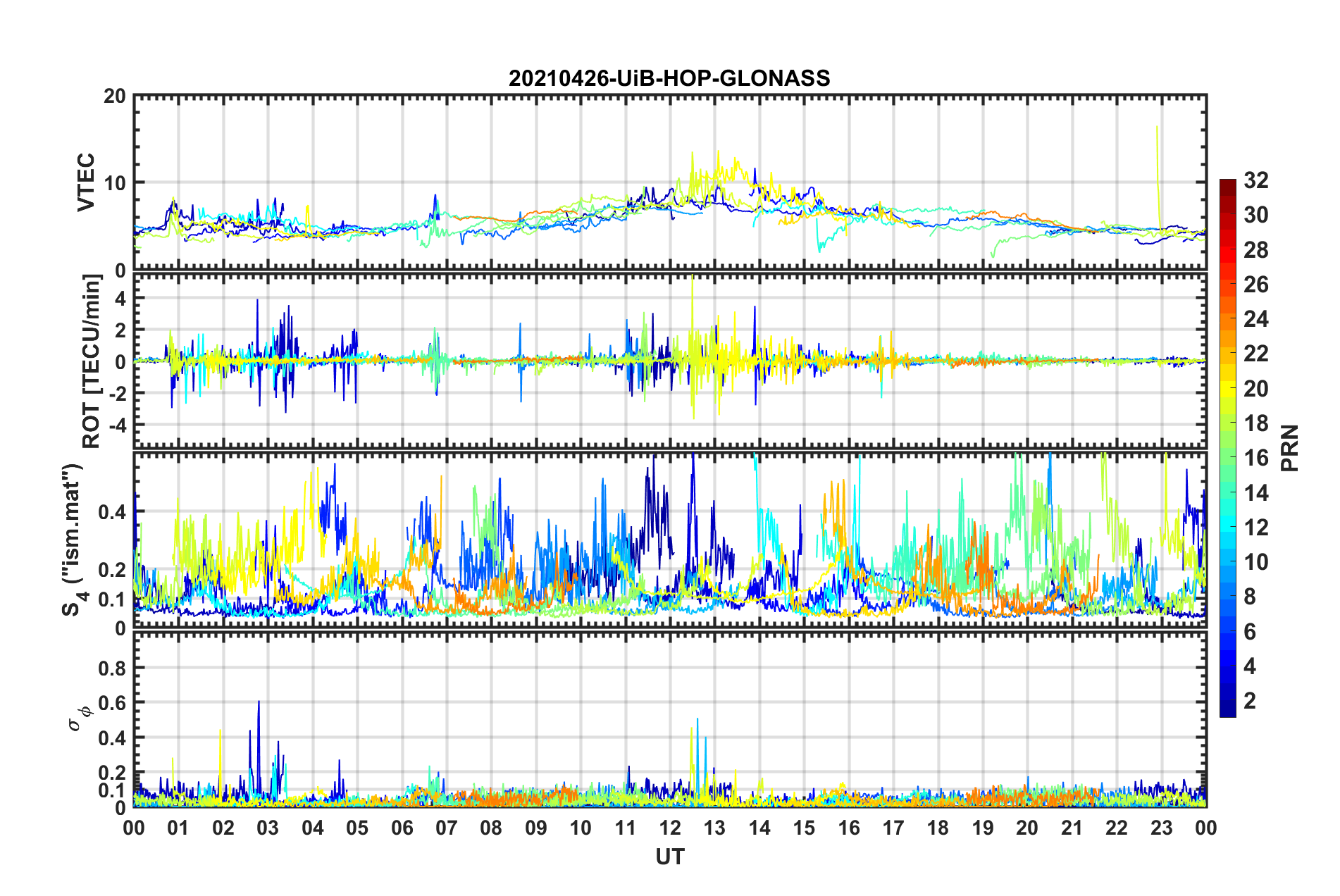The image size is (1340, 896).
Task: Click UT hour tick label 09
Action: coord(536,828)
